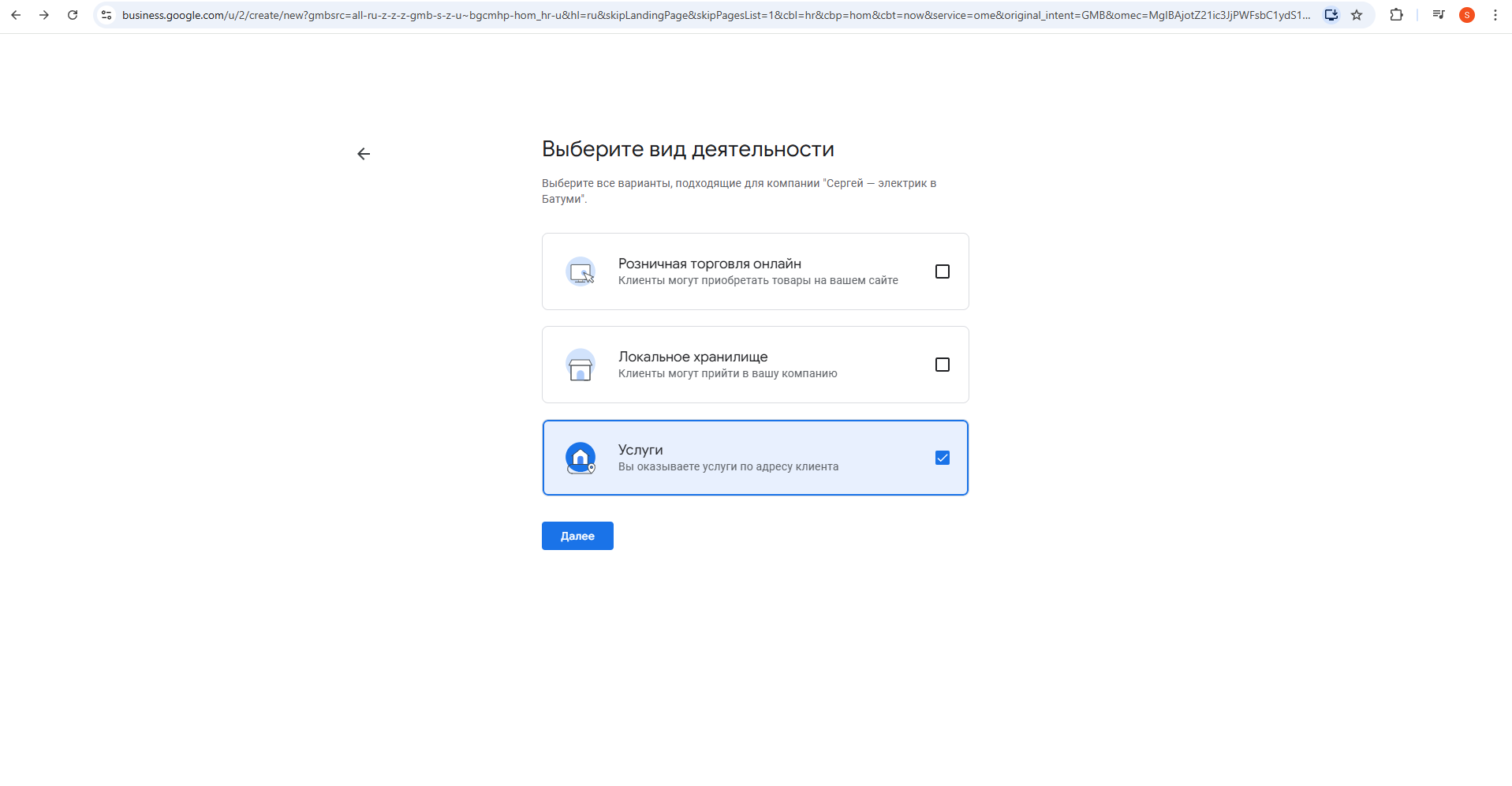
Task: Bookmark this page with the star icon
Action: coord(1357,15)
